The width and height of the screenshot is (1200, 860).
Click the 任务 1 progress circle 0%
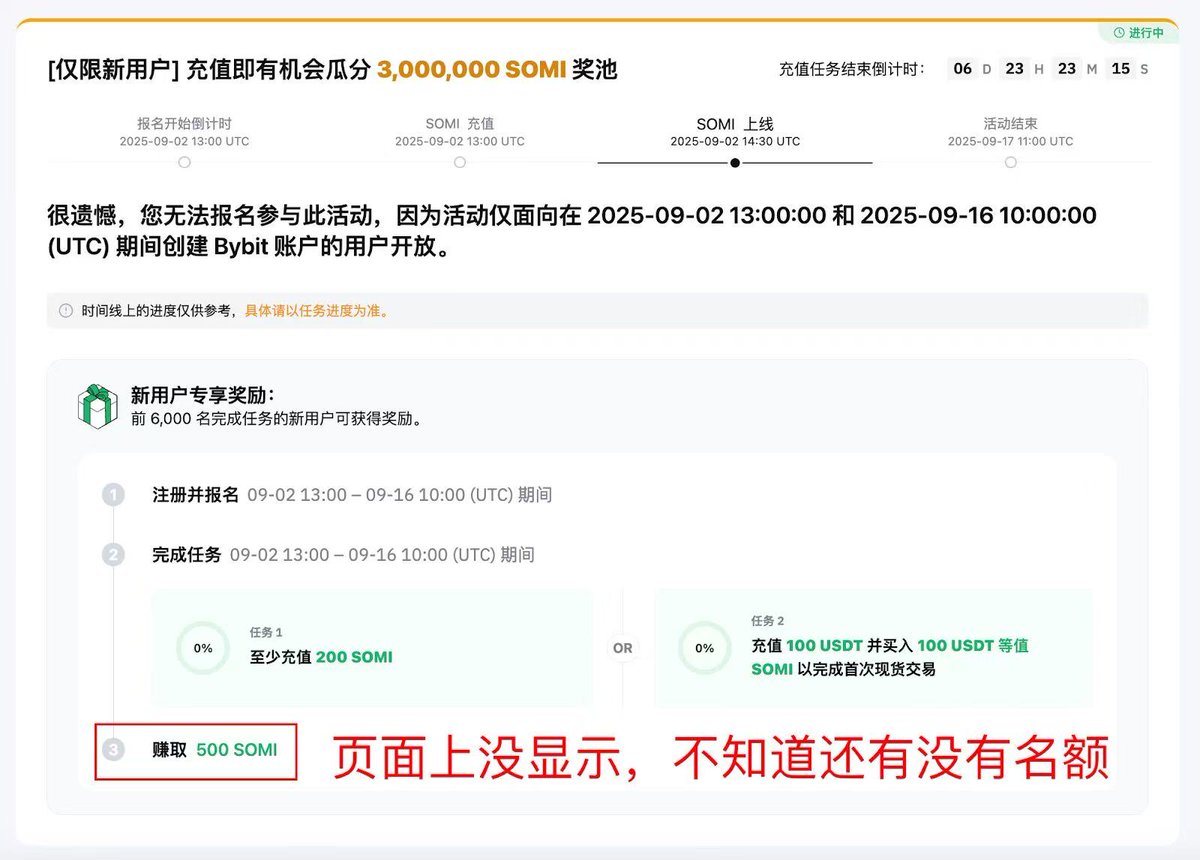[203, 648]
